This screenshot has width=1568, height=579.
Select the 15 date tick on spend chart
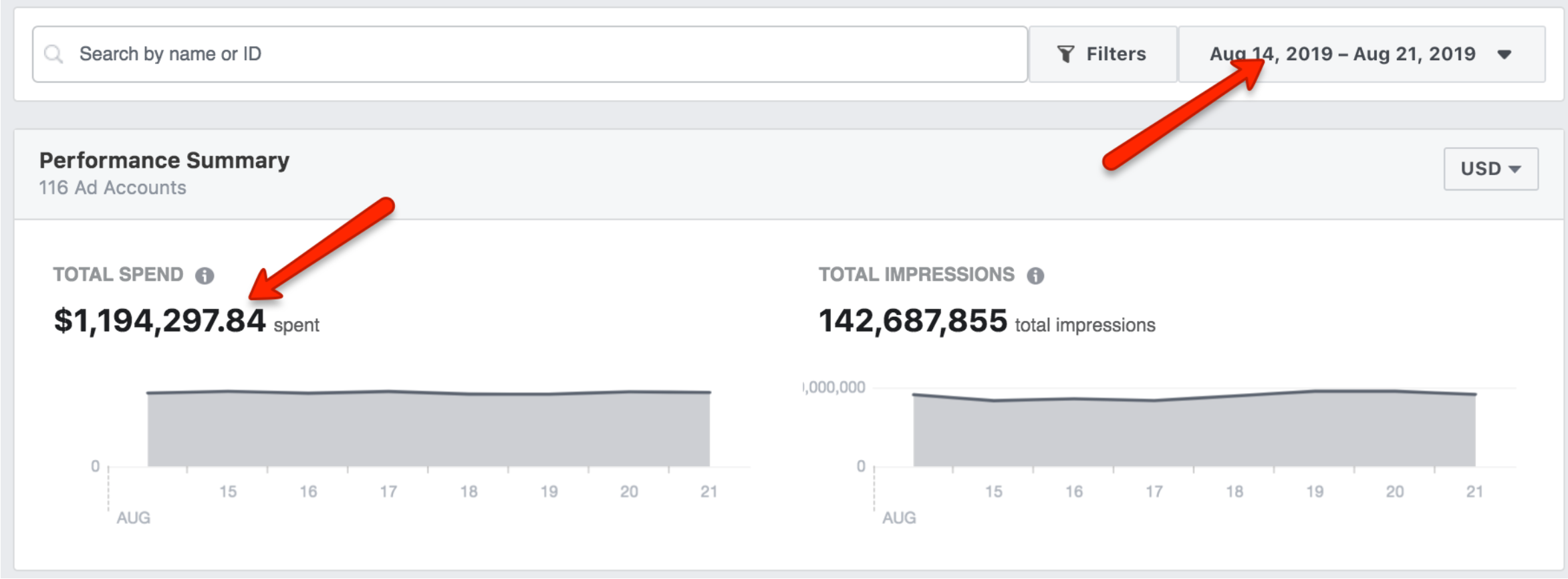[228, 491]
